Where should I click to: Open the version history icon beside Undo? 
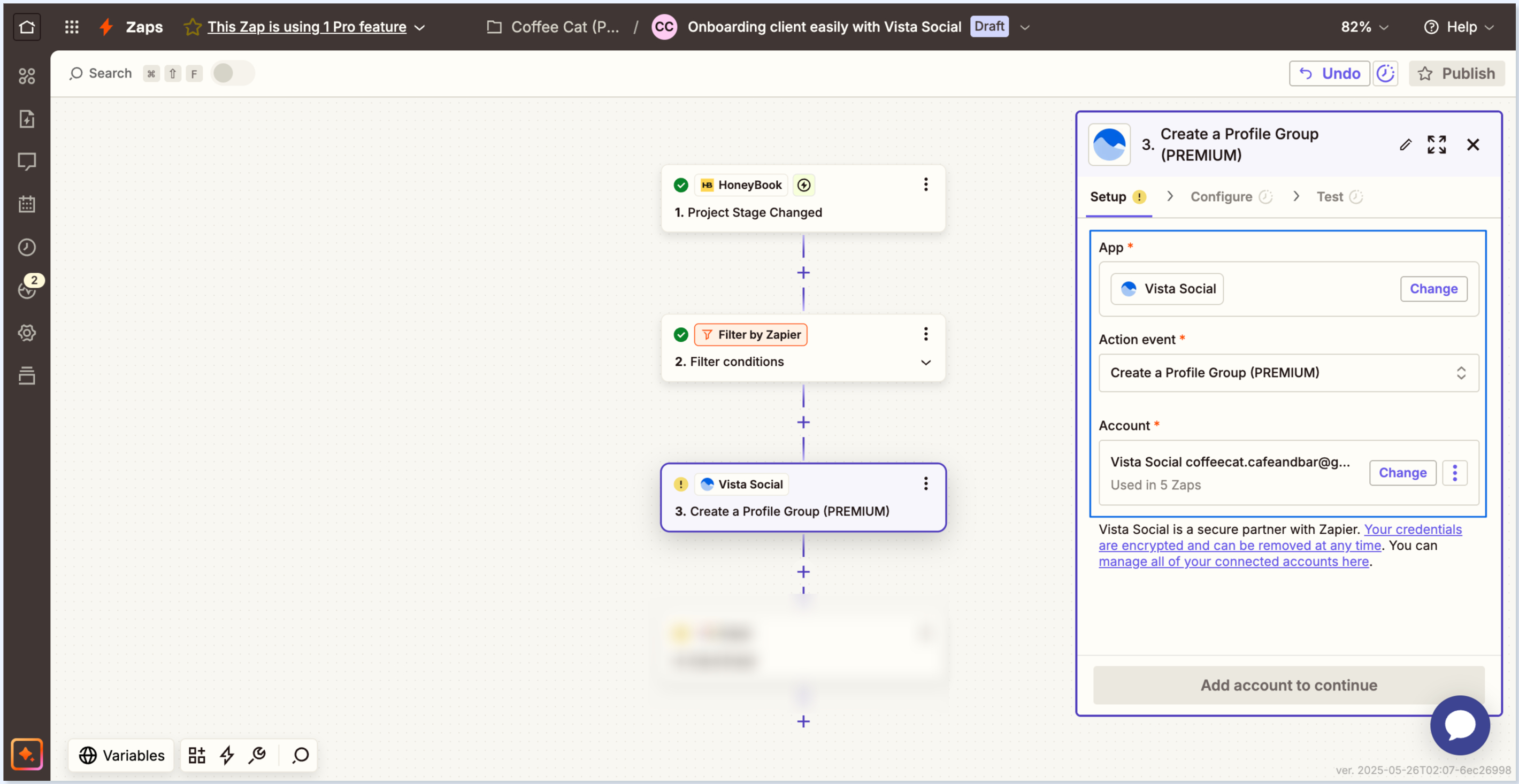click(x=1385, y=73)
